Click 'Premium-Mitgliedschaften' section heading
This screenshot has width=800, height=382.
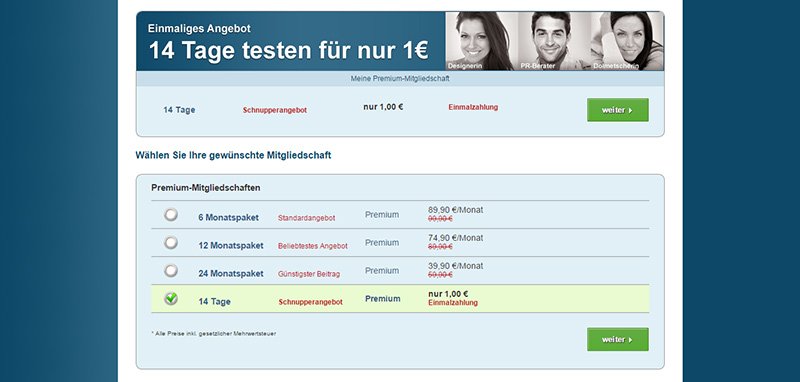click(206, 188)
